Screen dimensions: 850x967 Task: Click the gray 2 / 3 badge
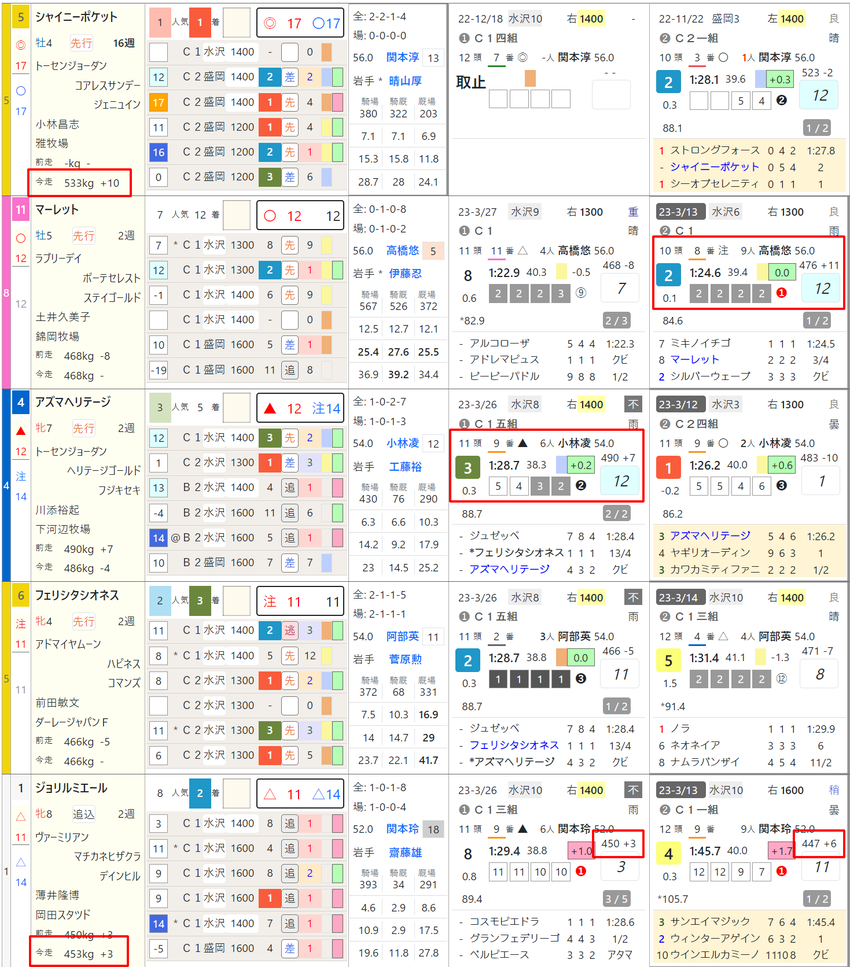click(x=616, y=321)
